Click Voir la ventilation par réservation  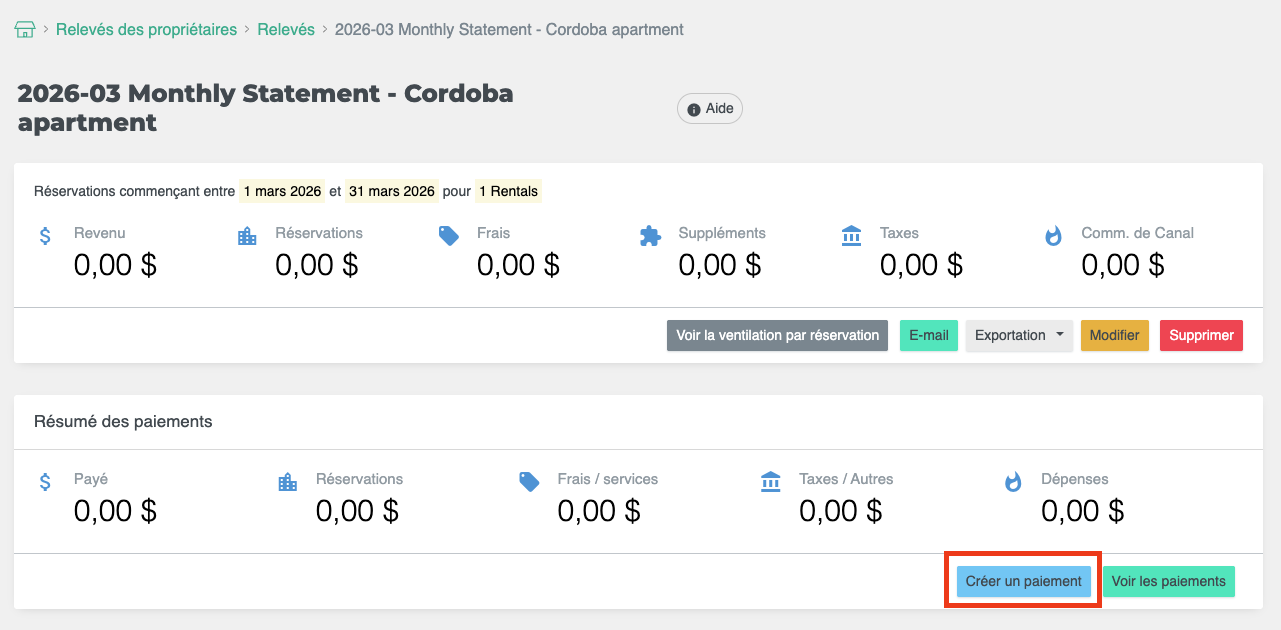777,335
